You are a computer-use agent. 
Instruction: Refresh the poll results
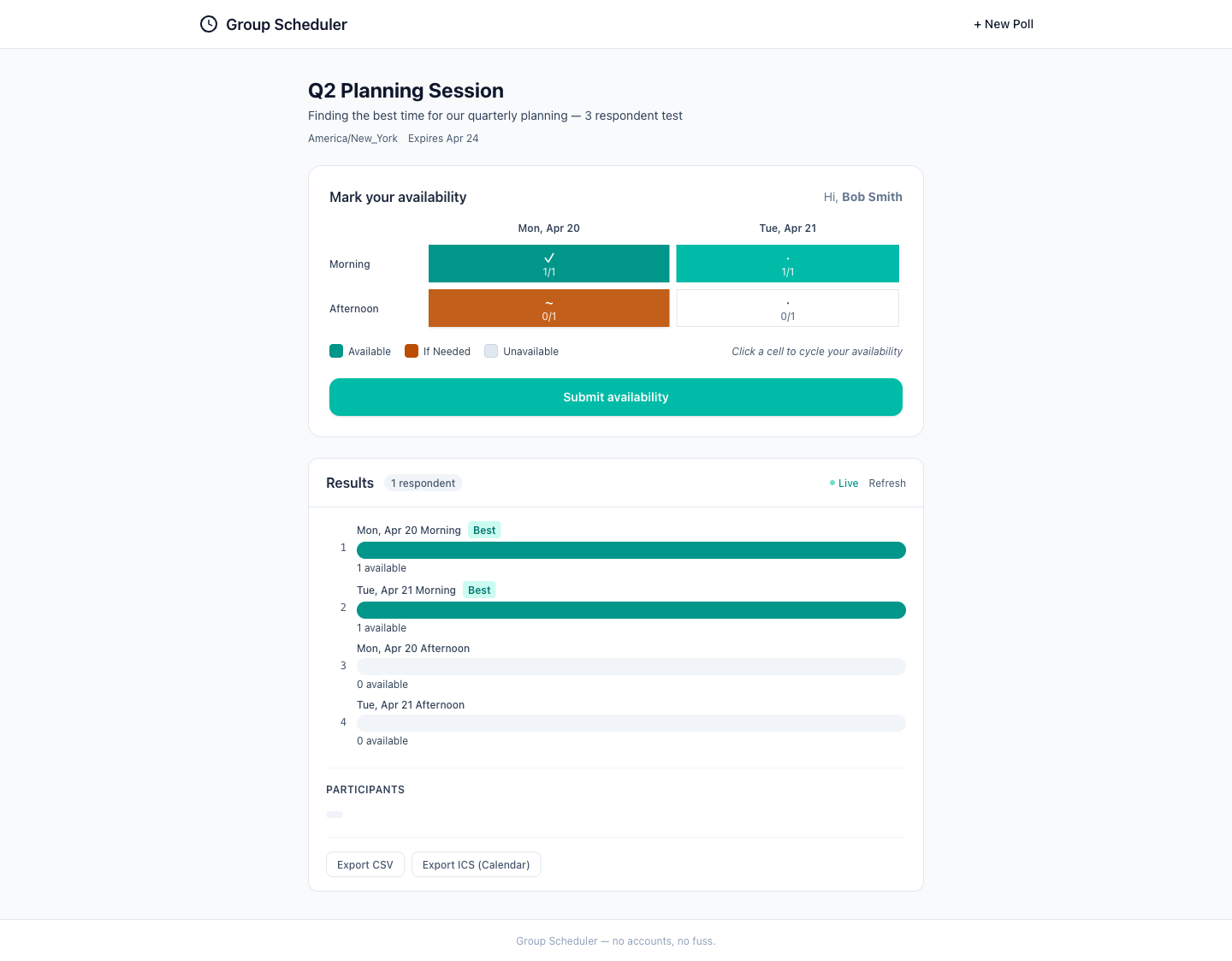(x=886, y=483)
